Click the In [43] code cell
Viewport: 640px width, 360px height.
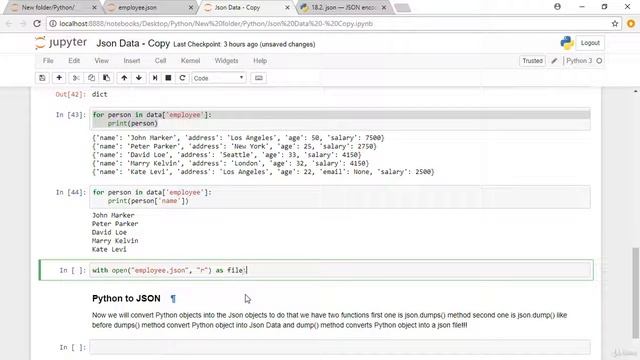pyautogui.click(x=340, y=119)
